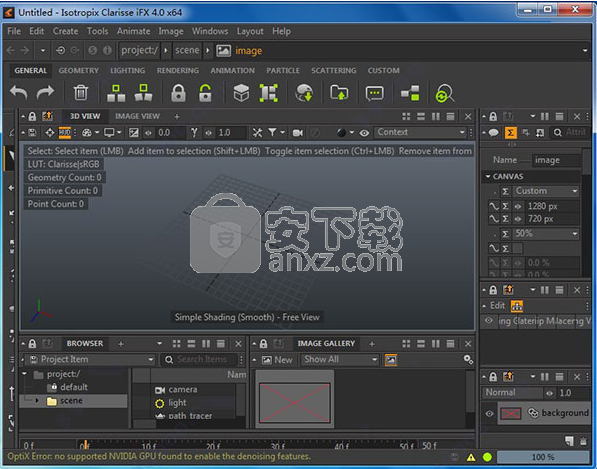Click the trash can Delete icon
This screenshot has width=597, height=469.
pyautogui.click(x=81, y=93)
